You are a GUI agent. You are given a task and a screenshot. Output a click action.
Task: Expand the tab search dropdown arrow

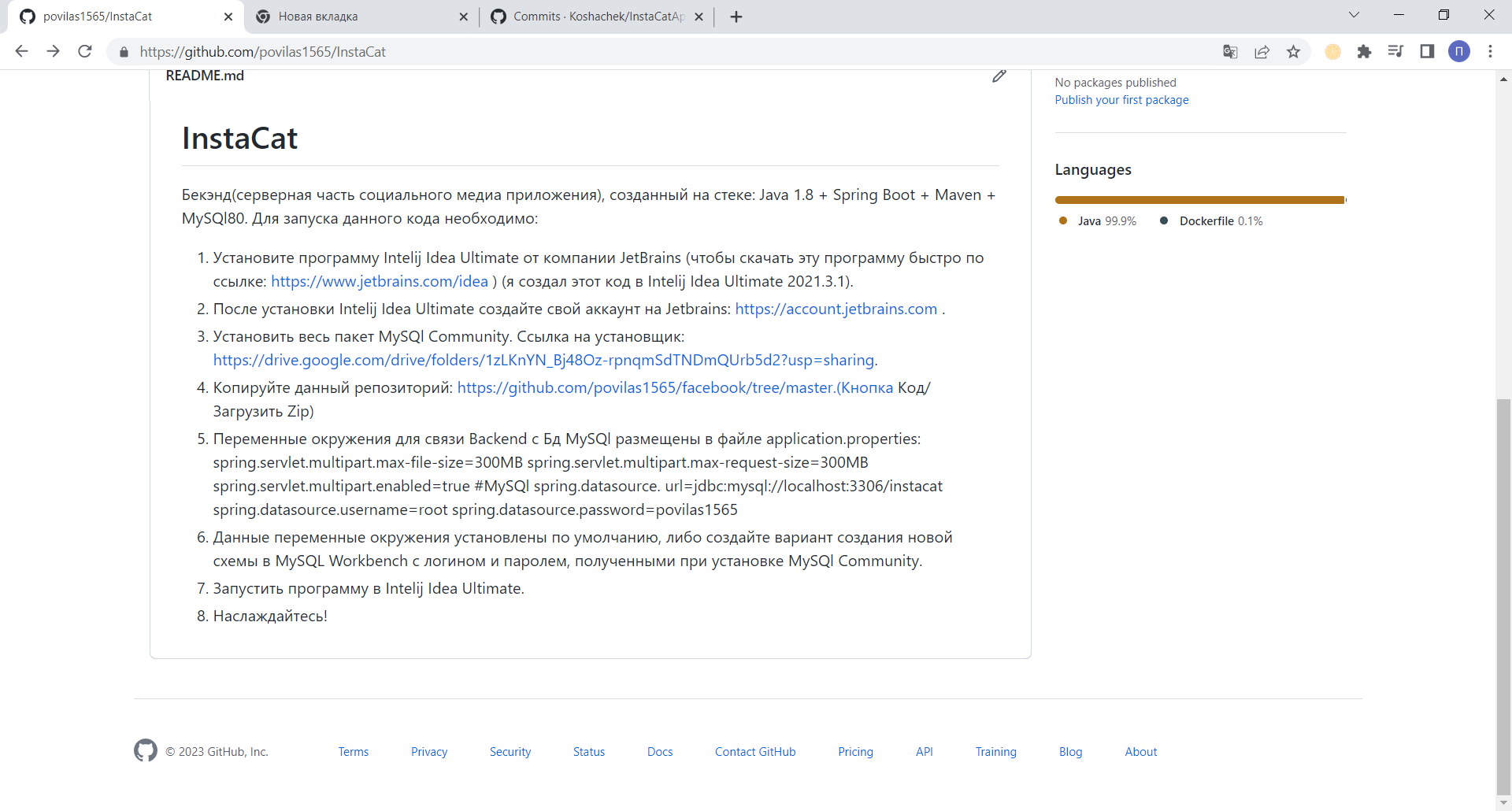pos(1354,15)
